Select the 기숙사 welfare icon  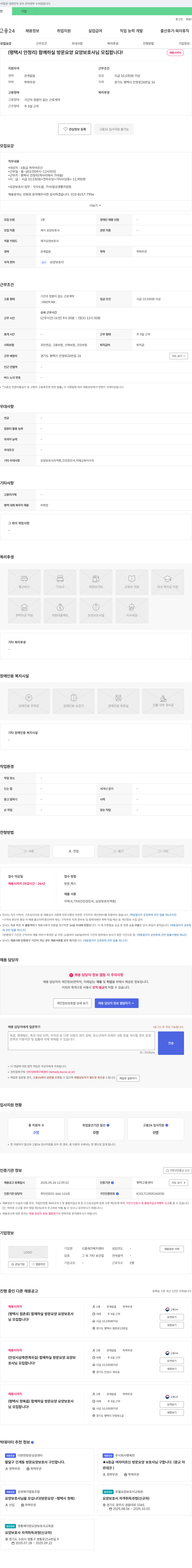[x=60, y=582]
